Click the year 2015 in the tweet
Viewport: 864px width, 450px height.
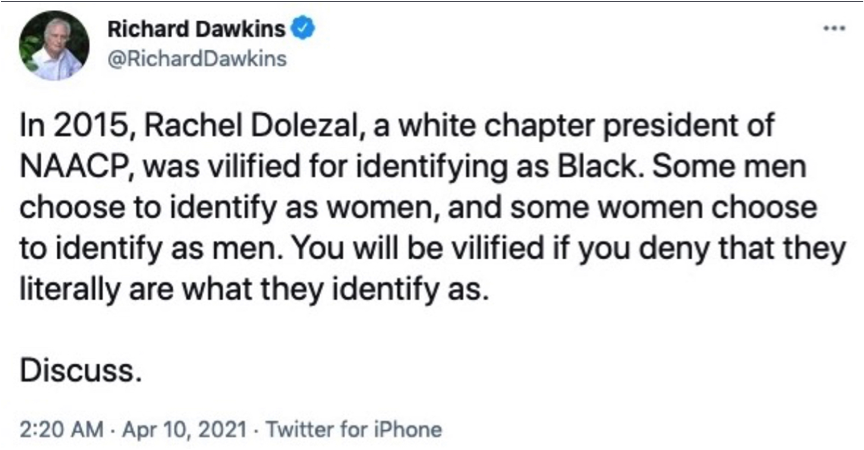[x=95, y=126]
